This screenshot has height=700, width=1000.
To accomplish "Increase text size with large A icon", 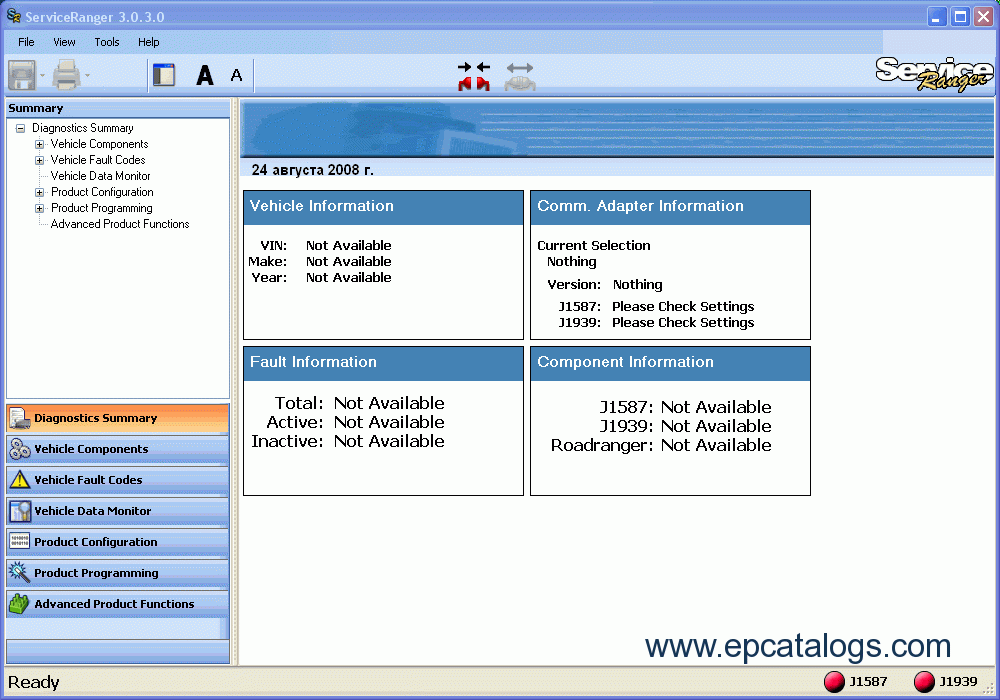I will (205, 75).
